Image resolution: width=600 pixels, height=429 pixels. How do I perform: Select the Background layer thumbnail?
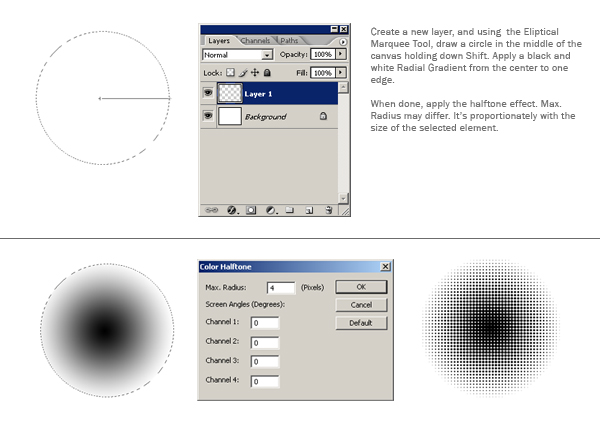[x=230, y=116]
